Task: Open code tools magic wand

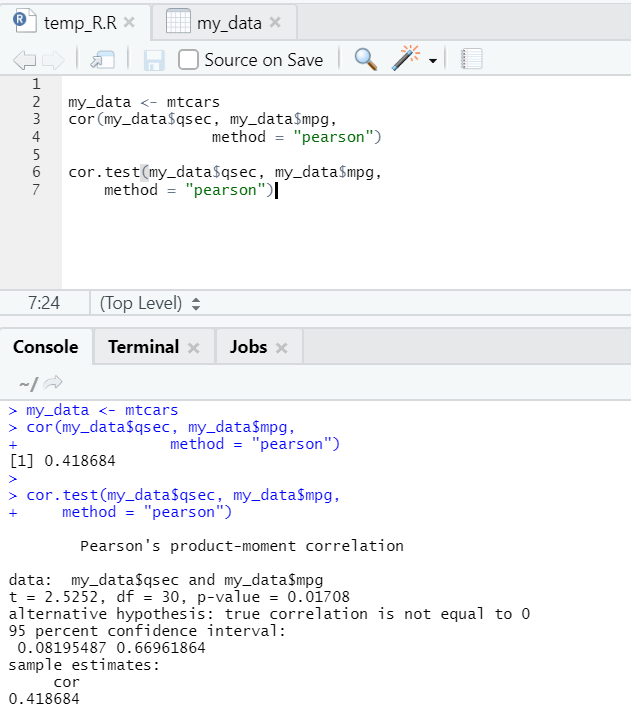Action: coord(406,58)
